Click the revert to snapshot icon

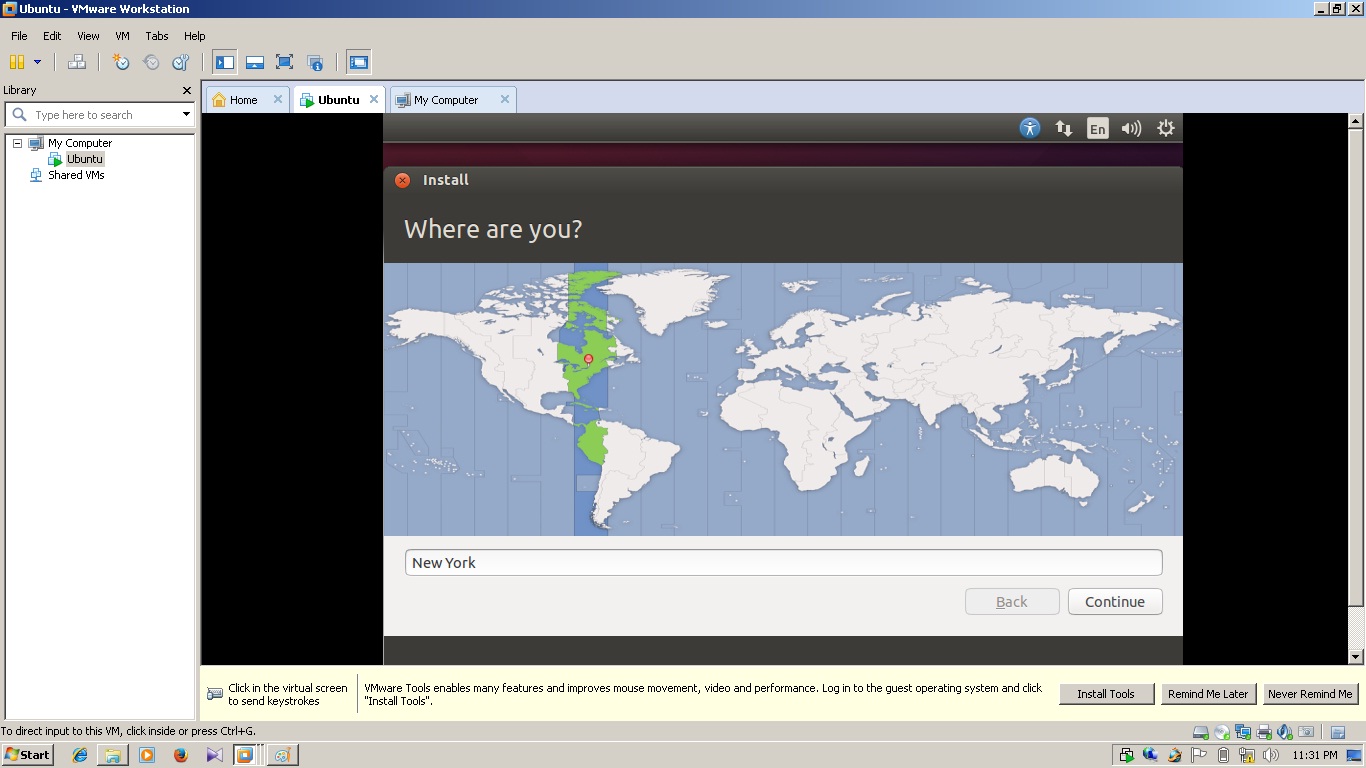tap(151, 62)
